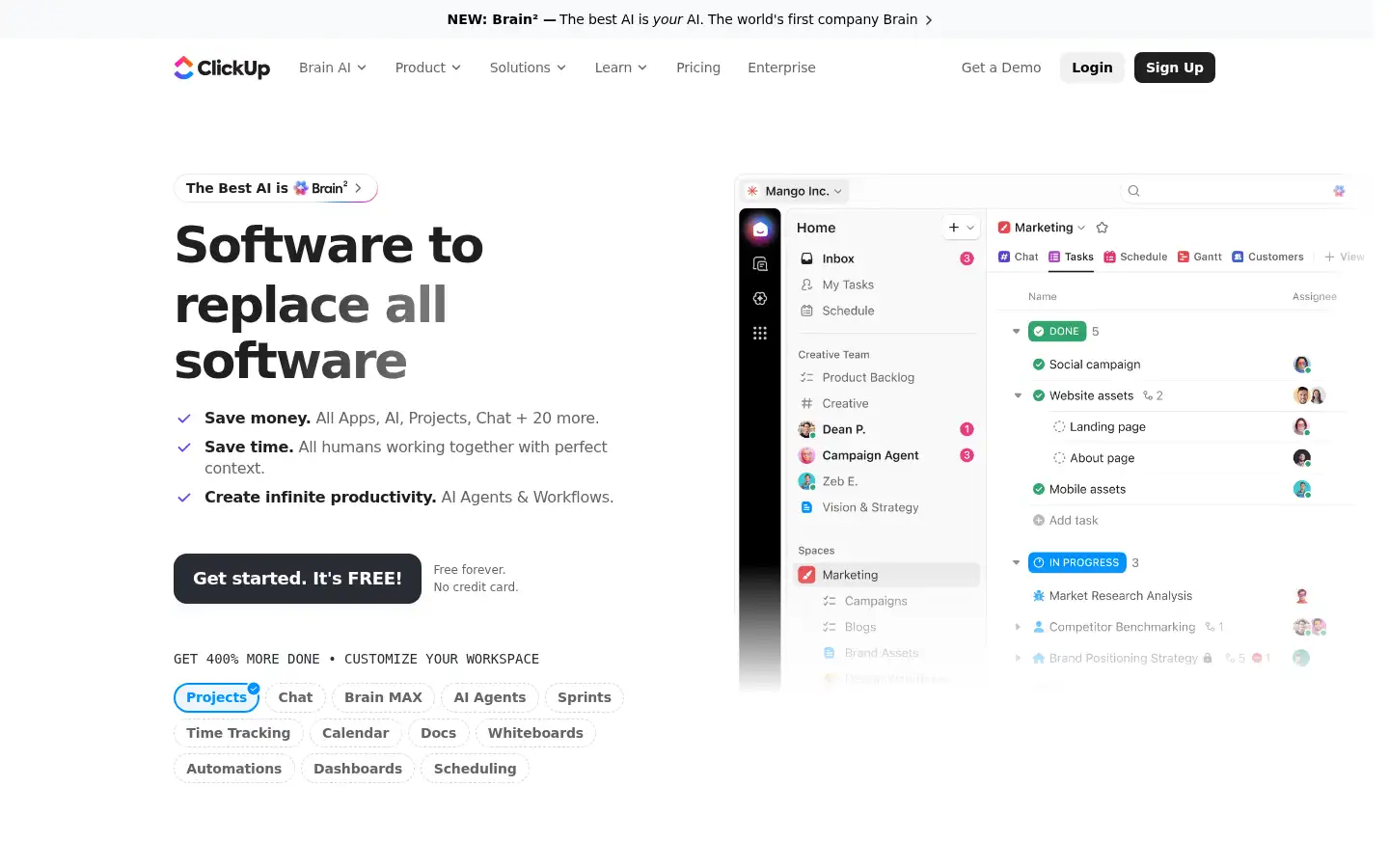Toggle the Calendar feature chip
Viewport: 1389px width, 868px height.
click(355, 733)
